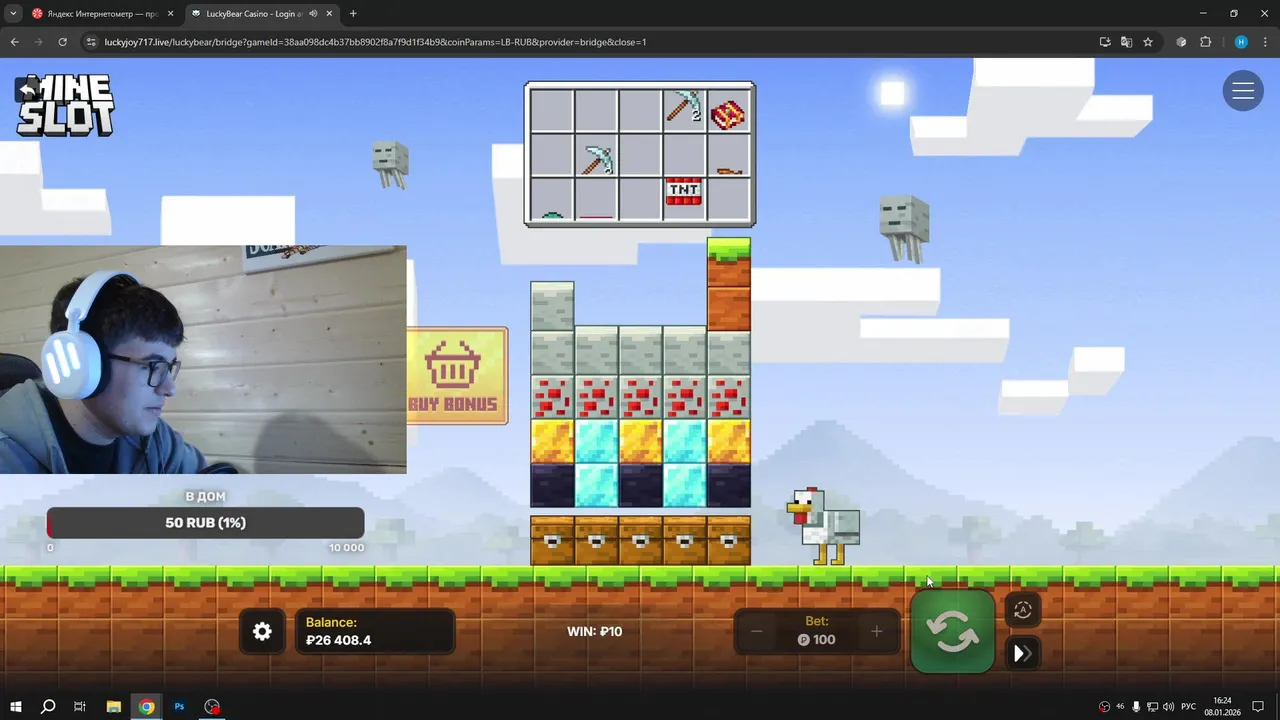Go back in browser history
Screen dimensions: 1280x720
tap(14, 42)
